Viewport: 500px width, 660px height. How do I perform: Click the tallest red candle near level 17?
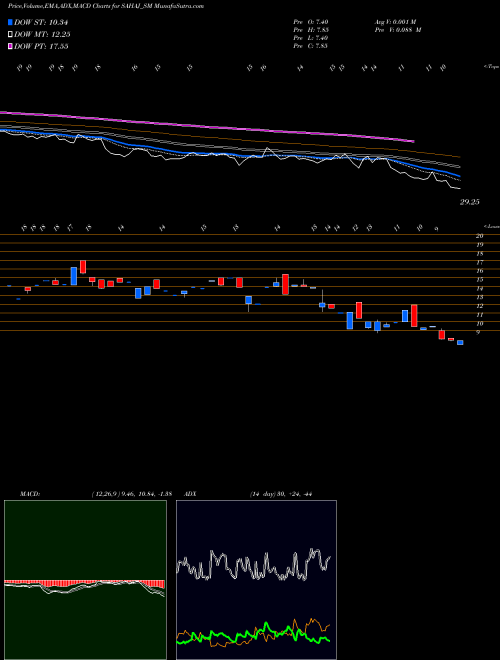click(83, 267)
